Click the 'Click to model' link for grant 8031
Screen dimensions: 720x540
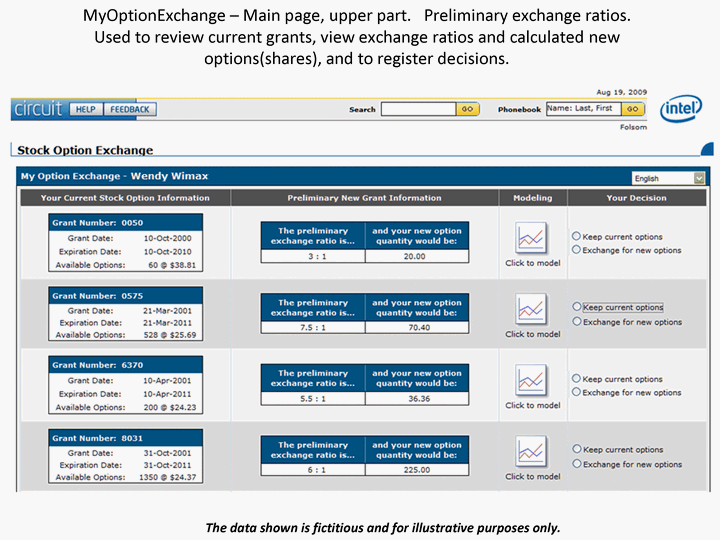tap(532, 477)
